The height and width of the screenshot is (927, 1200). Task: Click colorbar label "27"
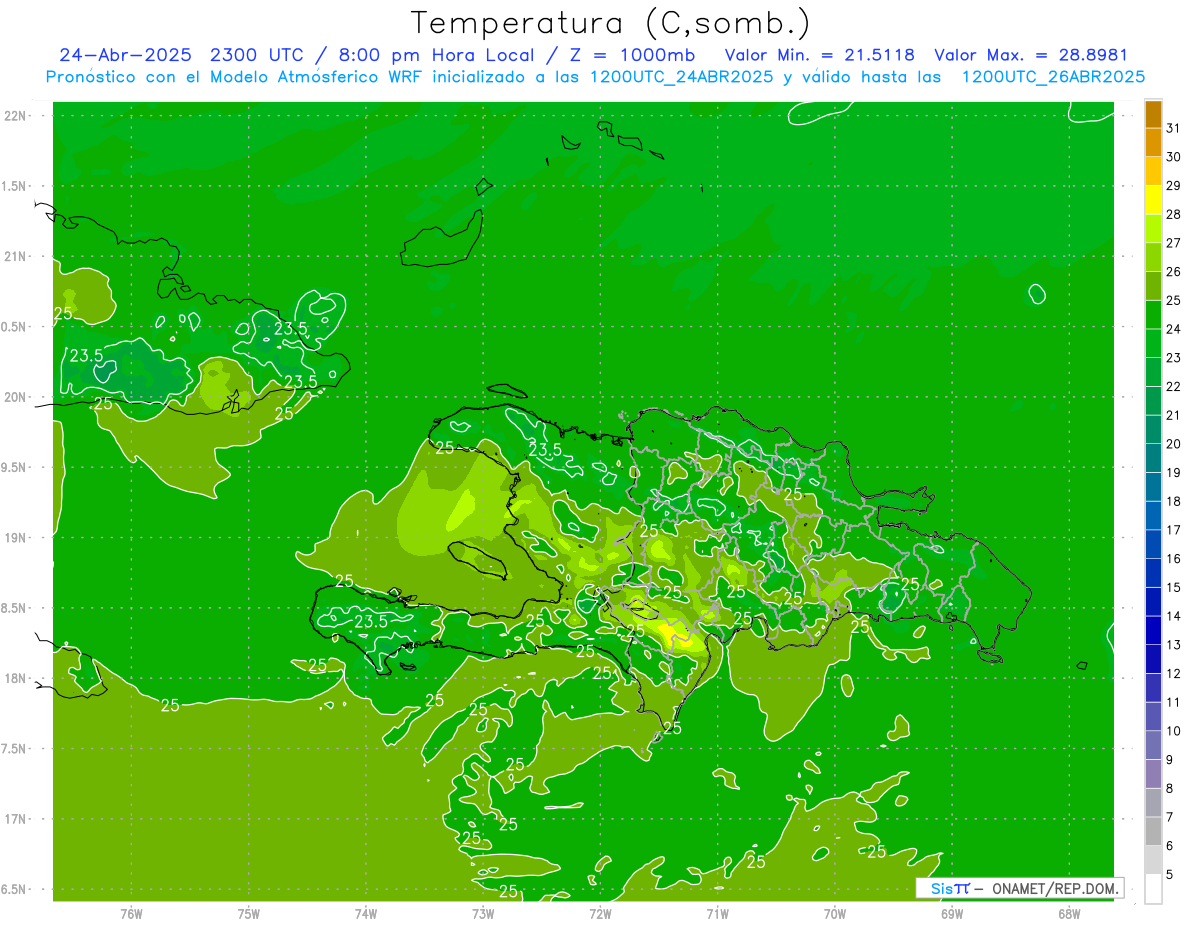[x=1173, y=243]
